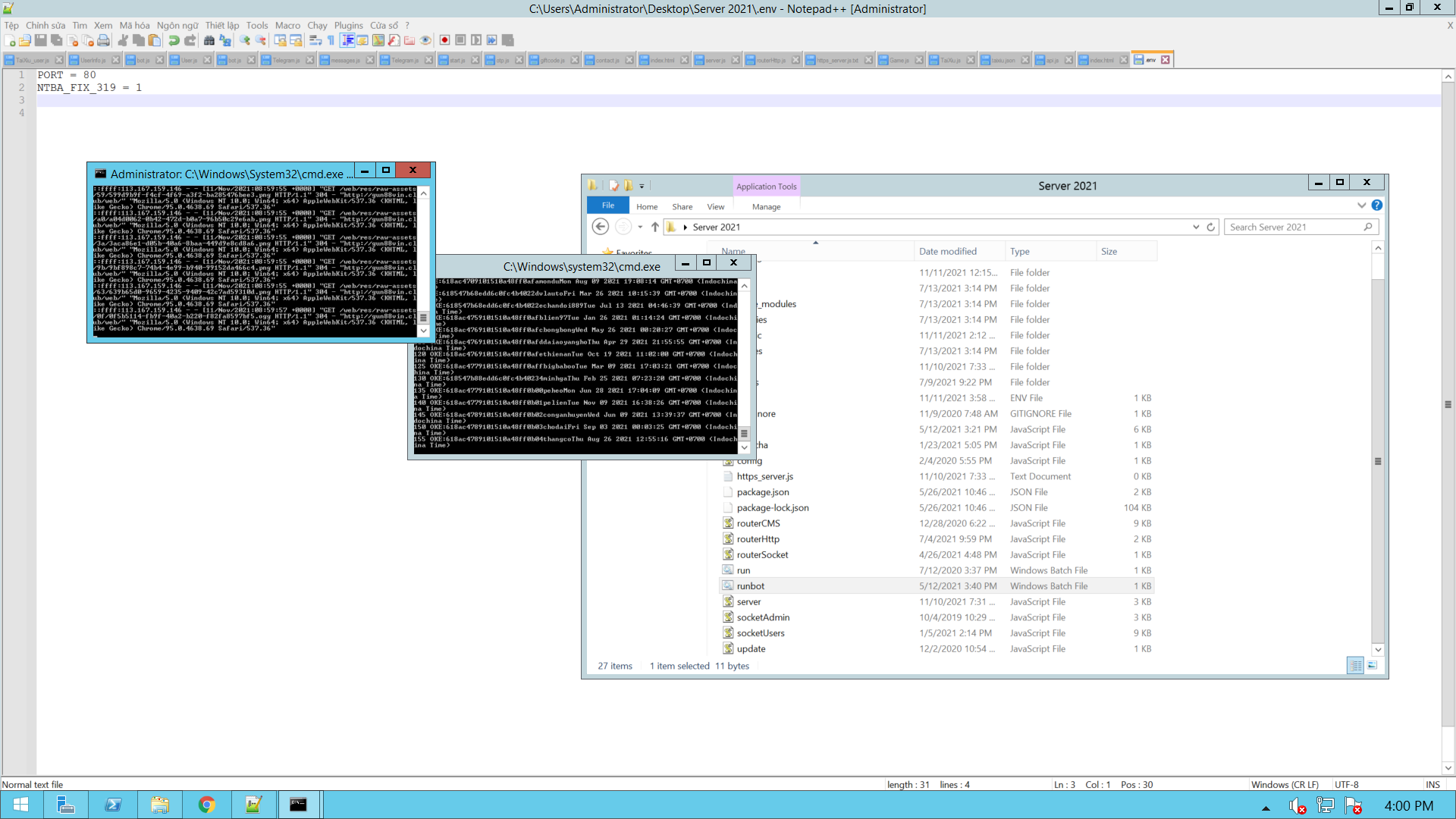
Task: Open the Replace dialog icon
Action: click(225, 40)
